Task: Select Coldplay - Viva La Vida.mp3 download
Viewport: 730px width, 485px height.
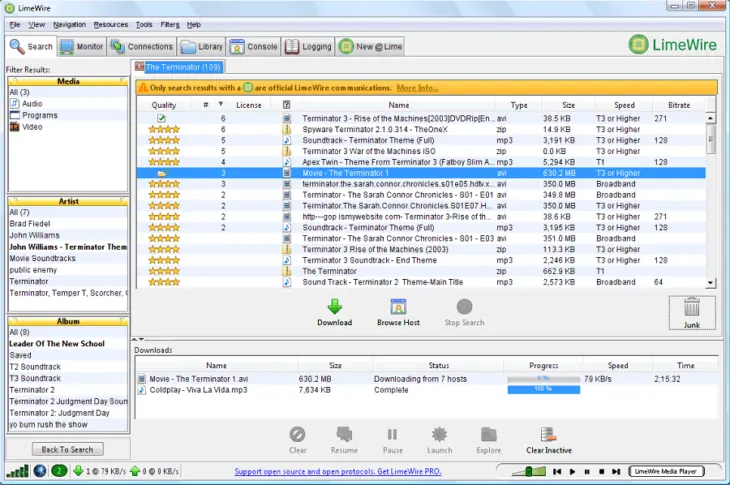Action: pyautogui.click(x=426, y=390)
